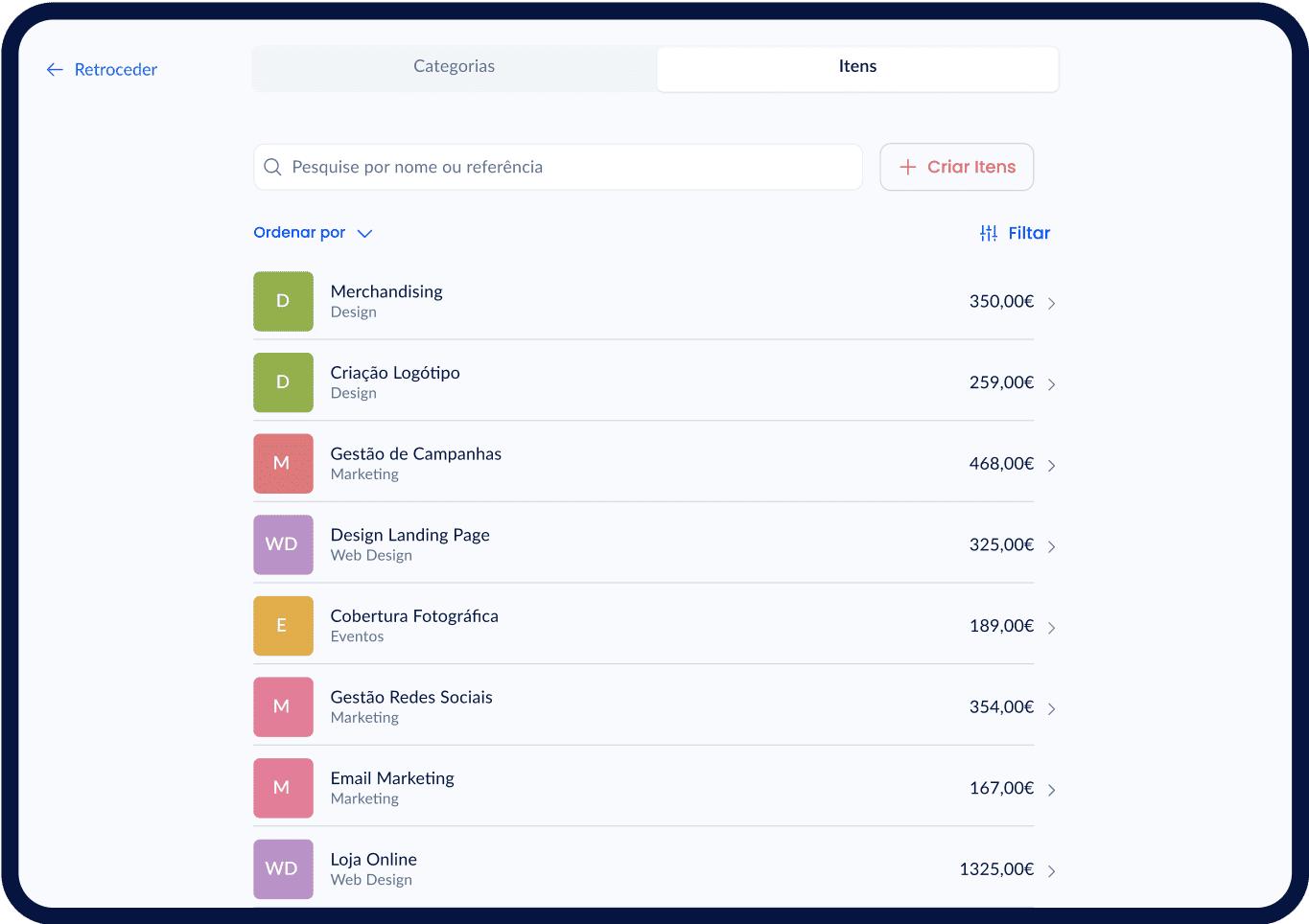1309x924 pixels.
Task: Click the chevron next to Gestão Redes Sociais
Action: 1051,709
